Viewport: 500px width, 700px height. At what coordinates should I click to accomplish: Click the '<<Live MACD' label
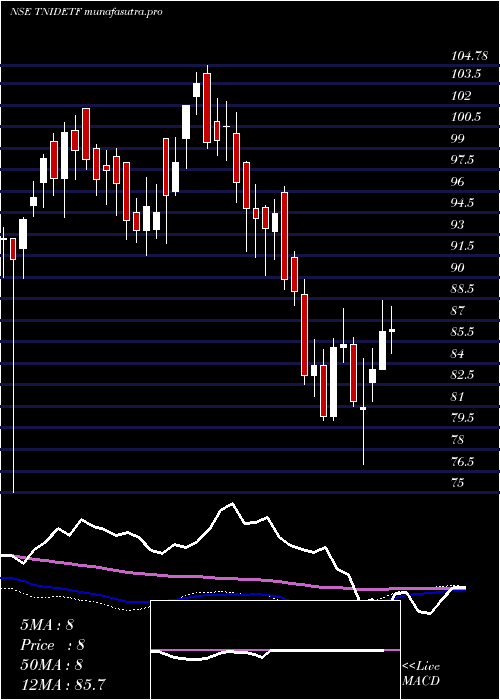click(421, 673)
